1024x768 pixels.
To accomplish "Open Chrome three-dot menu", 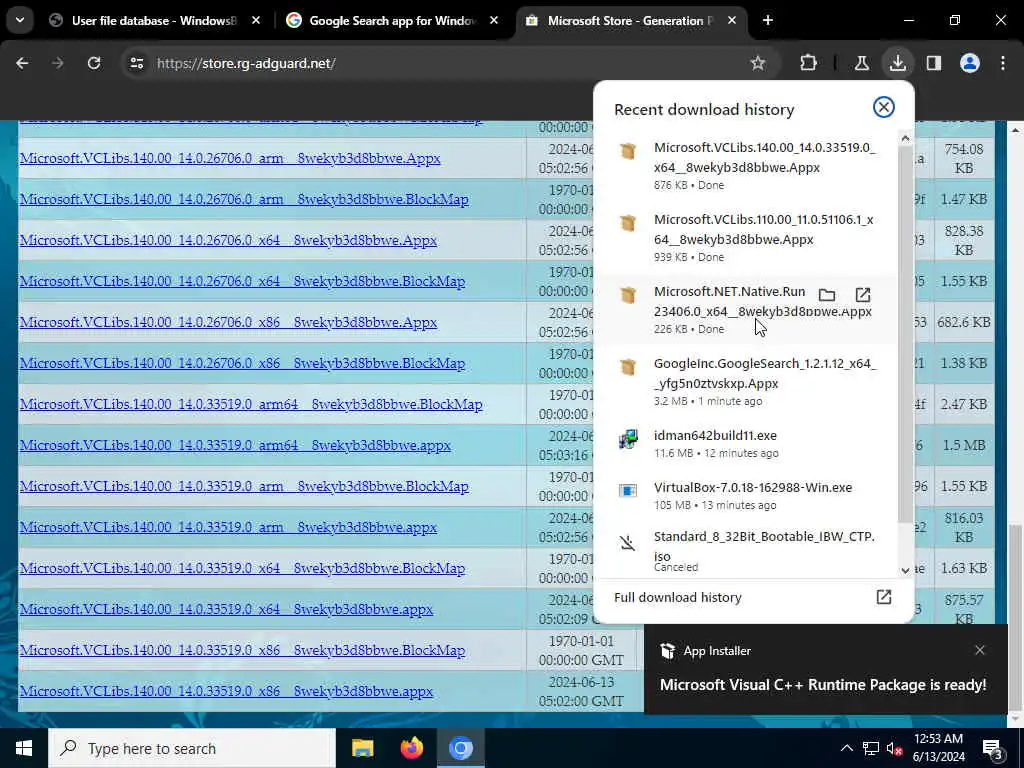I will [x=1003, y=63].
